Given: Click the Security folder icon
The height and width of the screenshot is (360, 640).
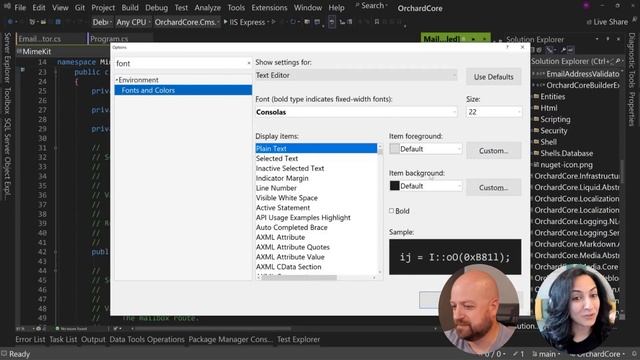Looking at the screenshot, I should [x=536, y=131].
